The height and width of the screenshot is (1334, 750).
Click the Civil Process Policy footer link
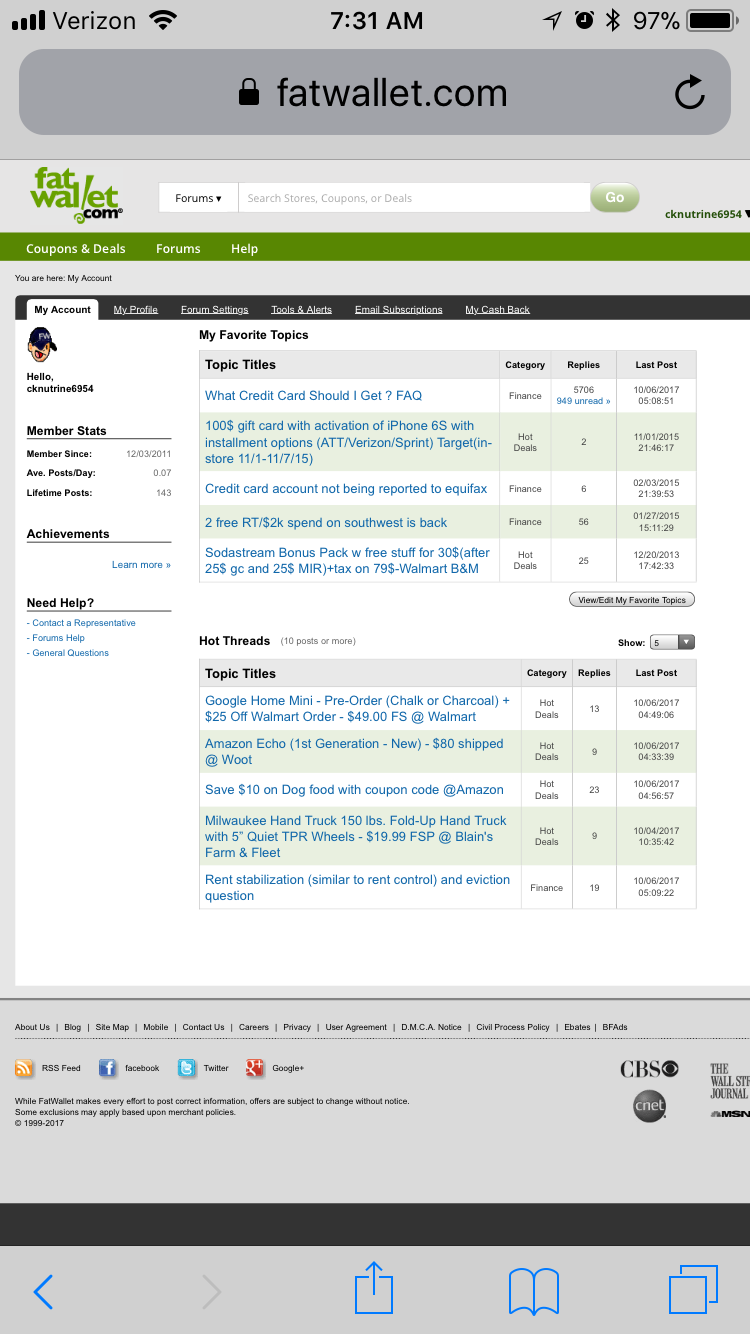[x=513, y=1027]
